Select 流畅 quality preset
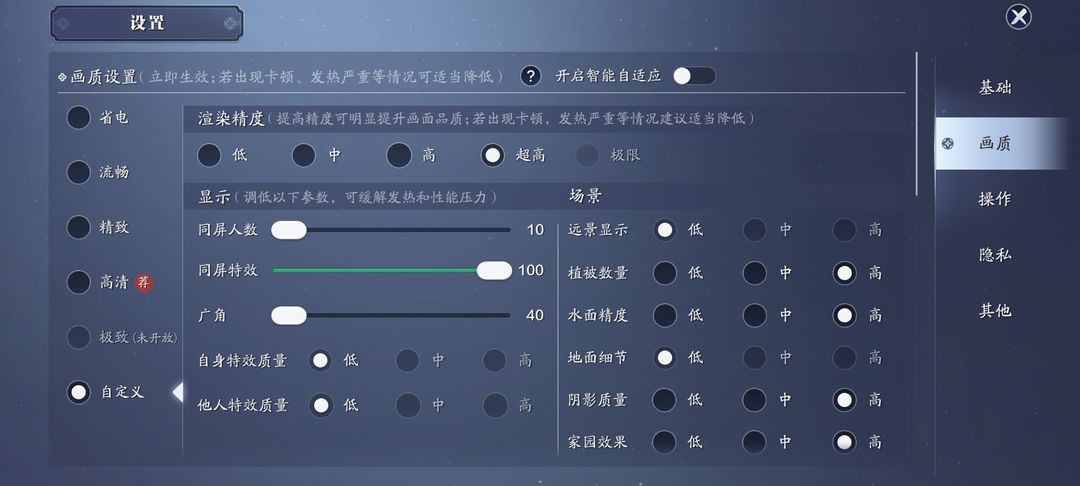This screenshot has height=486, width=1080. pos(79,172)
